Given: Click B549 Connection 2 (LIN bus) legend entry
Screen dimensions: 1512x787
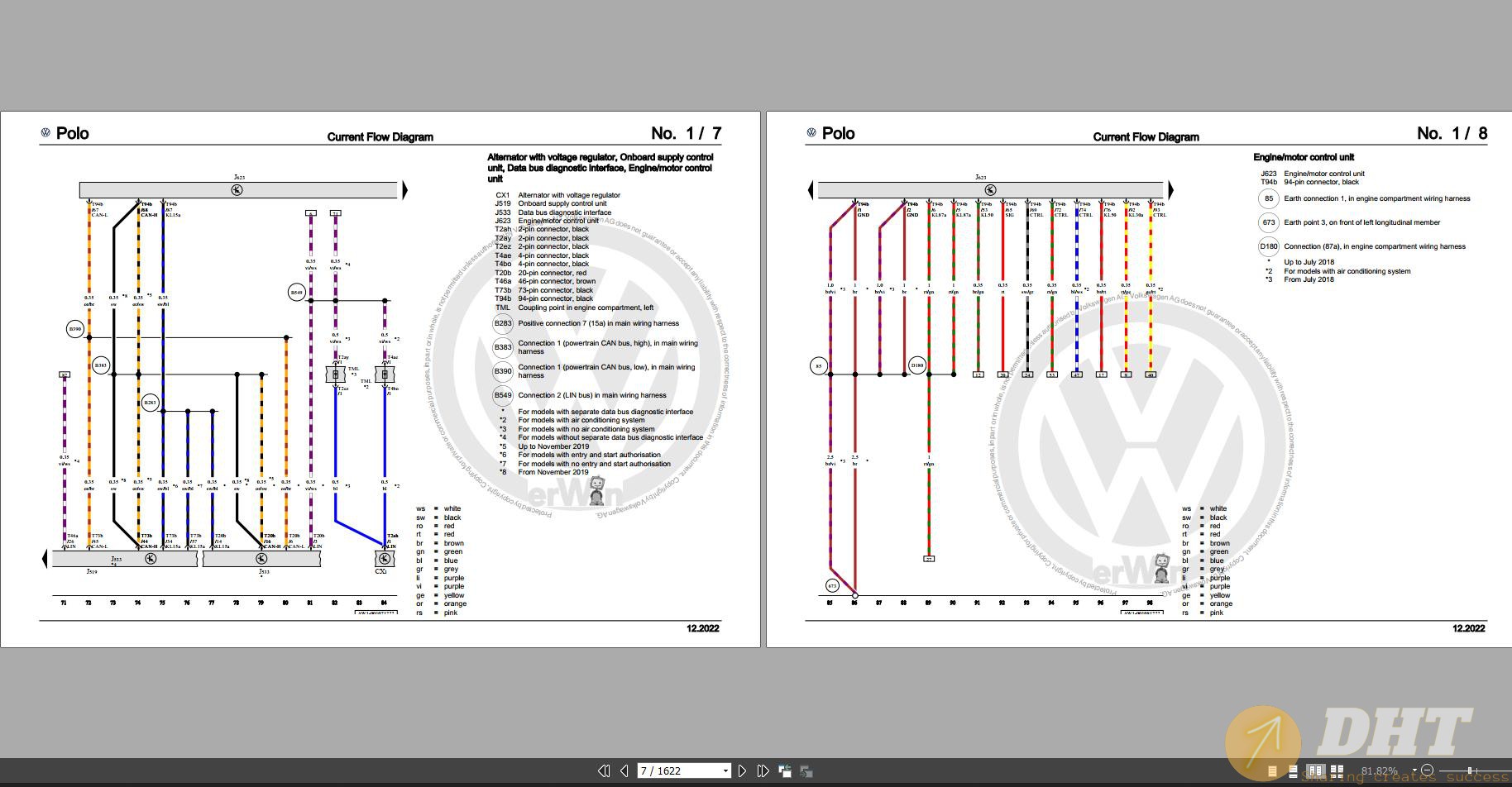Looking at the screenshot, I should pos(580,395).
